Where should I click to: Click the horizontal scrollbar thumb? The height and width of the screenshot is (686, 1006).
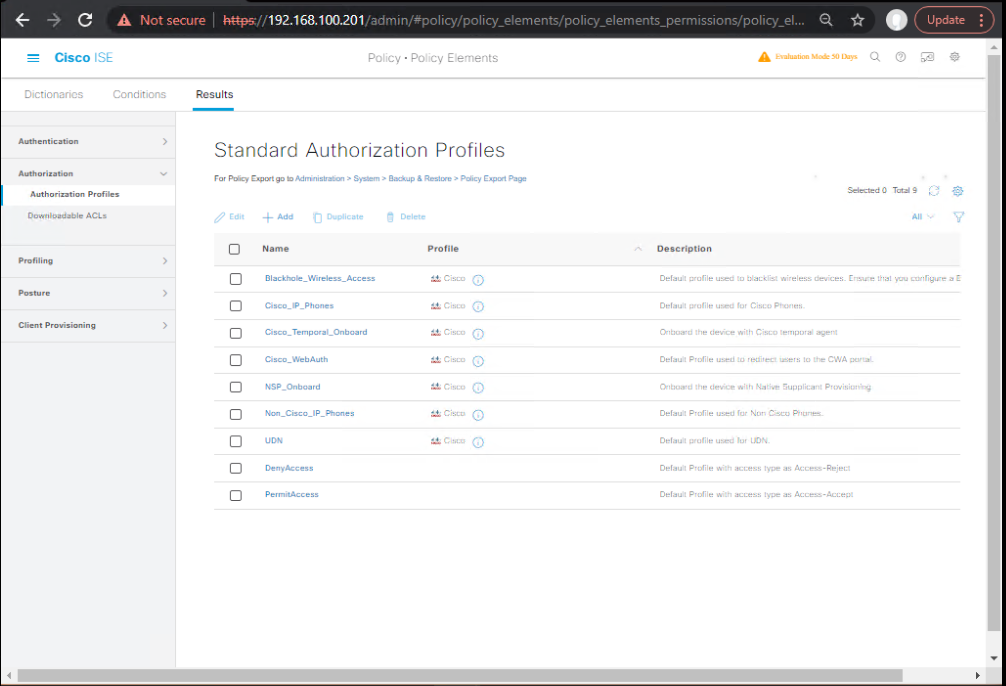point(460,676)
